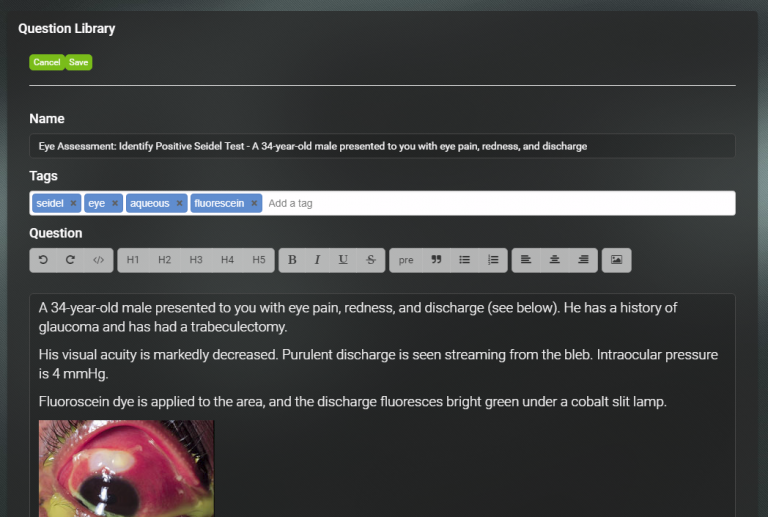
Task: Remove the eye tag
Action: click(x=115, y=203)
